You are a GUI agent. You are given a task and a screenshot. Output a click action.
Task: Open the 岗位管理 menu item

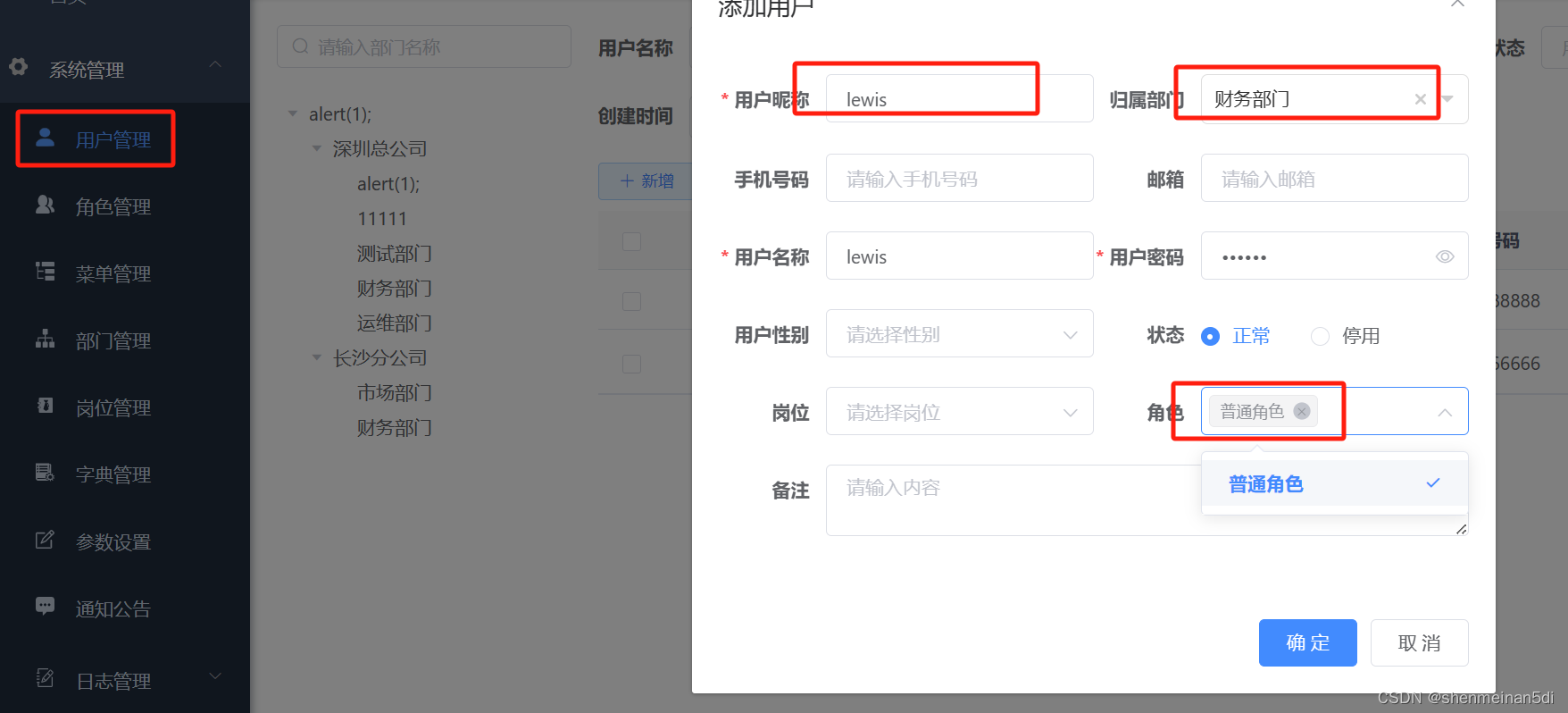pyautogui.click(x=125, y=407)
